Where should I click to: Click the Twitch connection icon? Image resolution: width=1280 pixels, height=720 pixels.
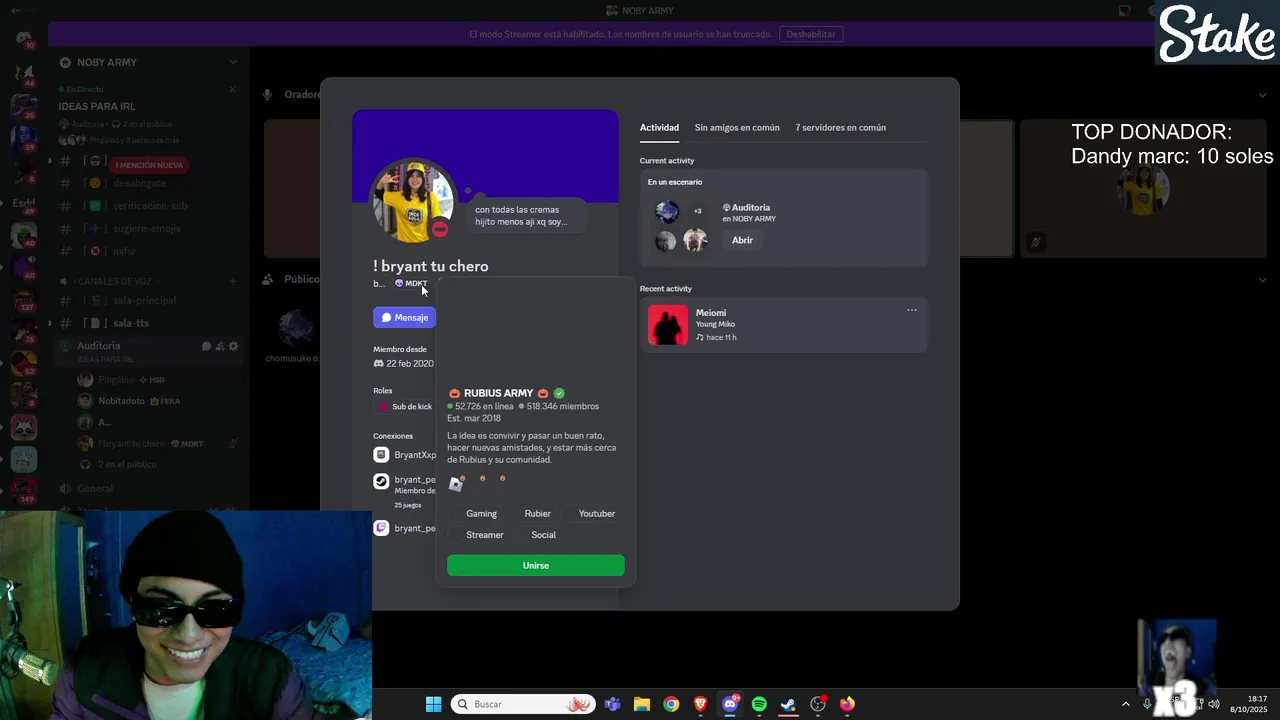pyautogui.click(x=381, y=528)
